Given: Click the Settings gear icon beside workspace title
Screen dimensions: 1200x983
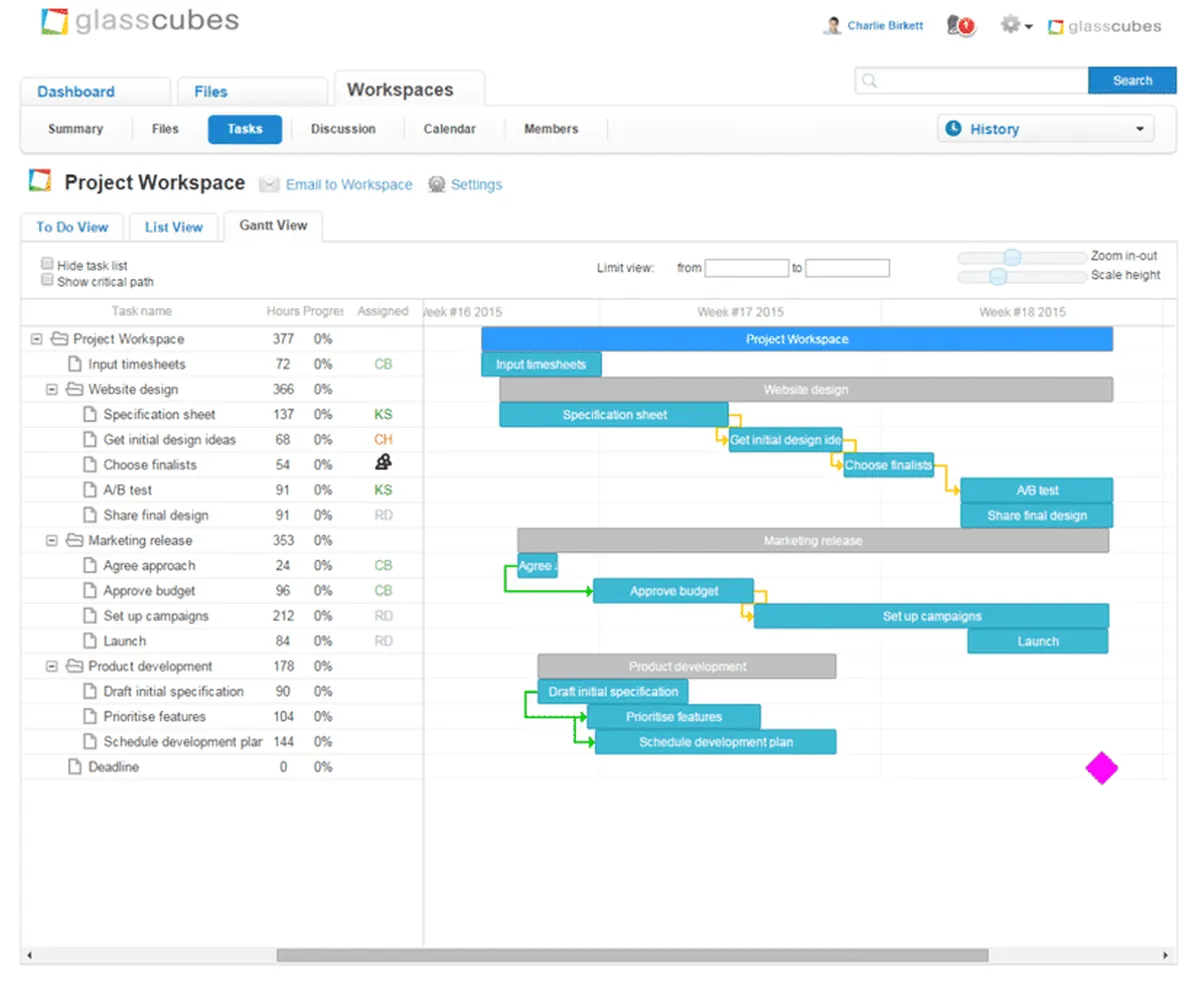Looking at the screenshot, I should click(437, 185).
